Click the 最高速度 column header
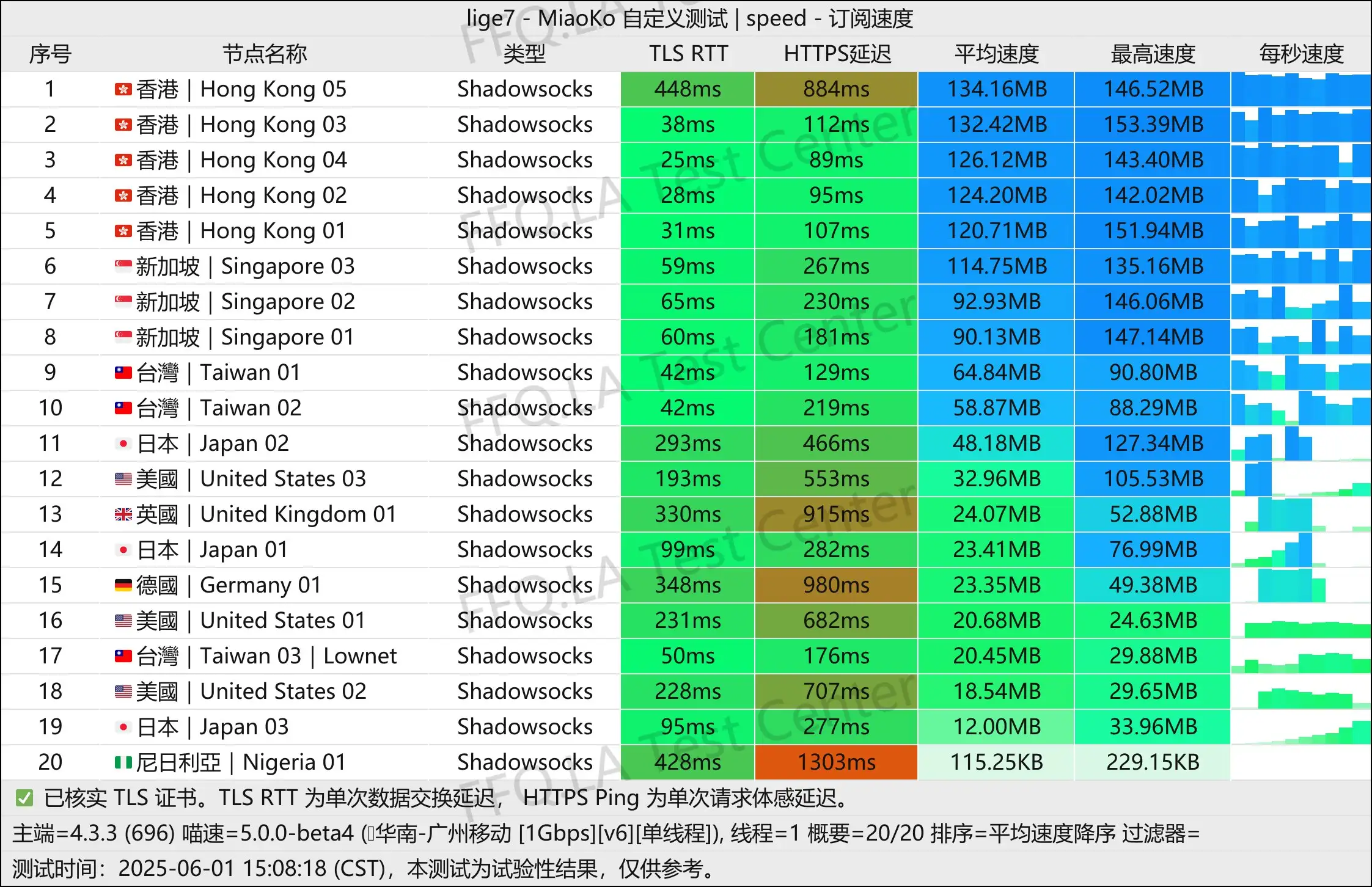The height and width of the screenshot is (887, 1372). click(x=1153, y=54)
